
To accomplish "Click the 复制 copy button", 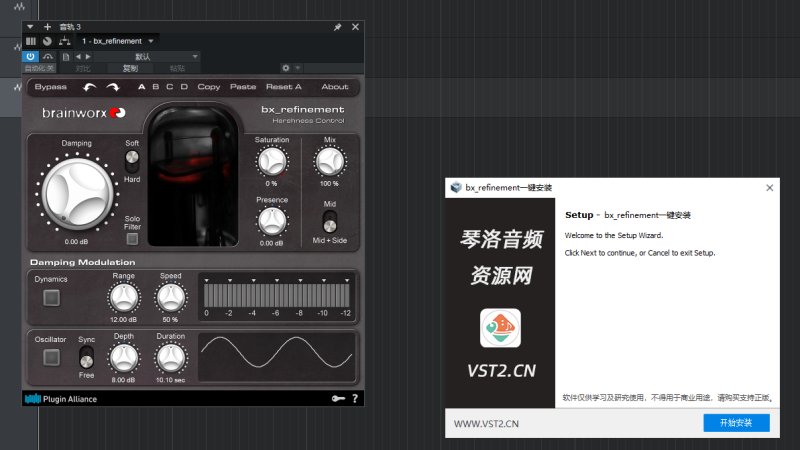I will tap(130, 68).
